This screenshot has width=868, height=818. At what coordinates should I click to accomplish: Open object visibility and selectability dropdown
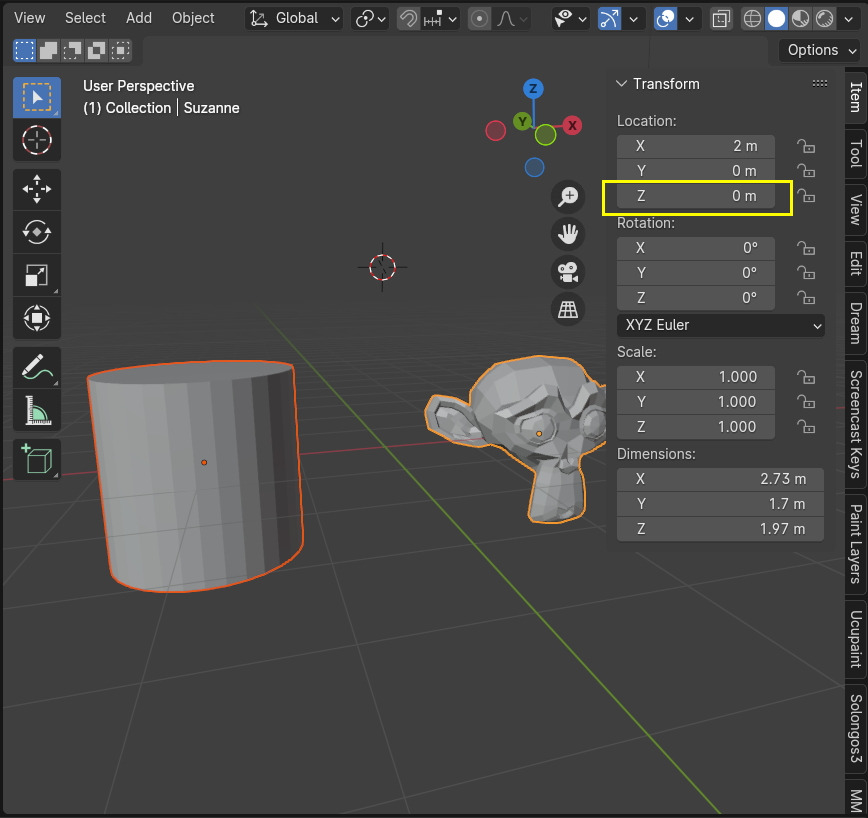click(x=570, y=19)
